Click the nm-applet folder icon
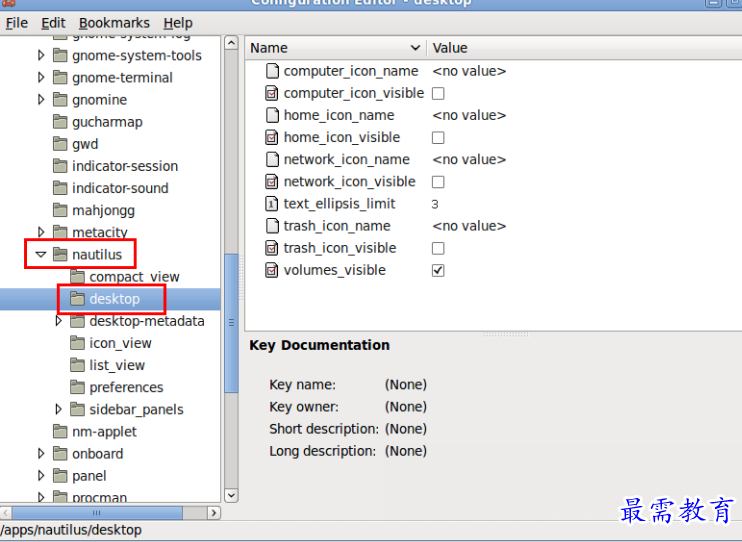This screenshot has height=542, width=742. click(60, 431)
